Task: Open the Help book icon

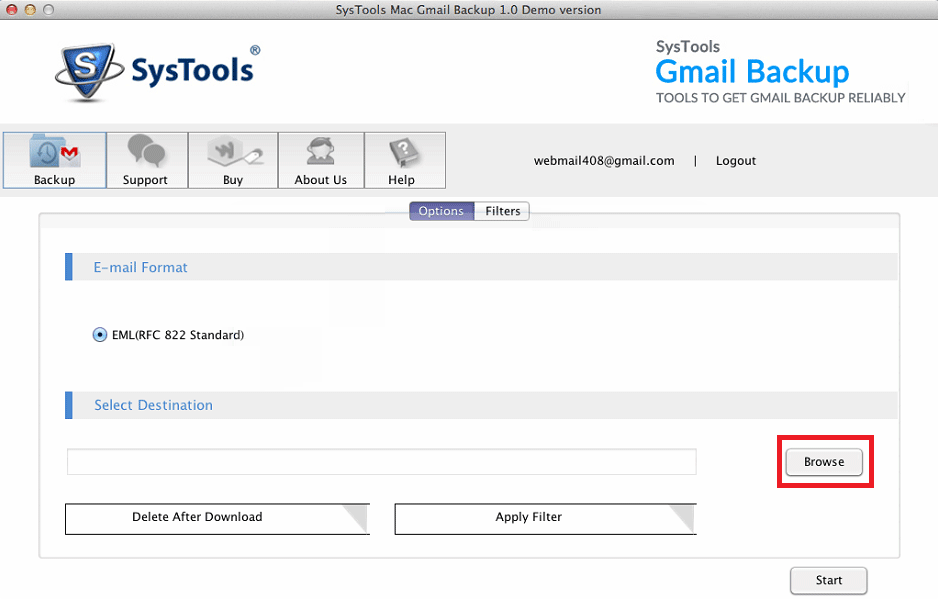Action: tap(403, 152)
